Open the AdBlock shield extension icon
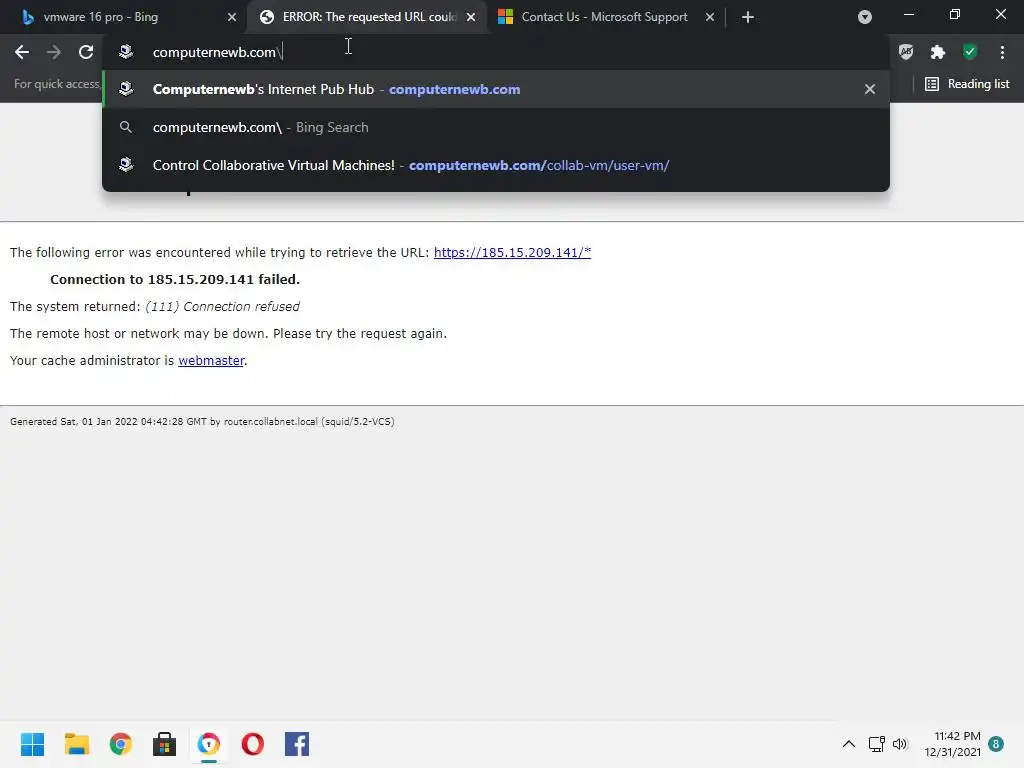 click(906, 52)
